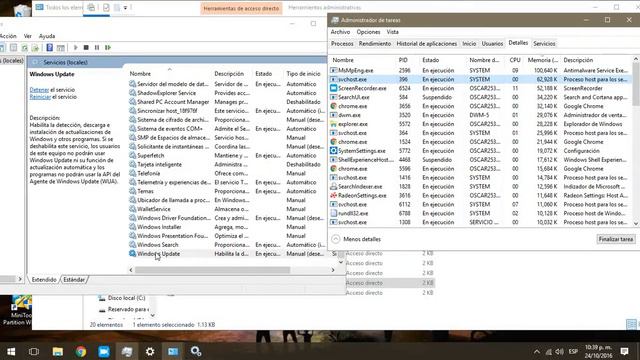The width and height of the screenshot is (640, 360).
Task: Open Chrome from the Windows taskbar
Action: pos(81,351)
